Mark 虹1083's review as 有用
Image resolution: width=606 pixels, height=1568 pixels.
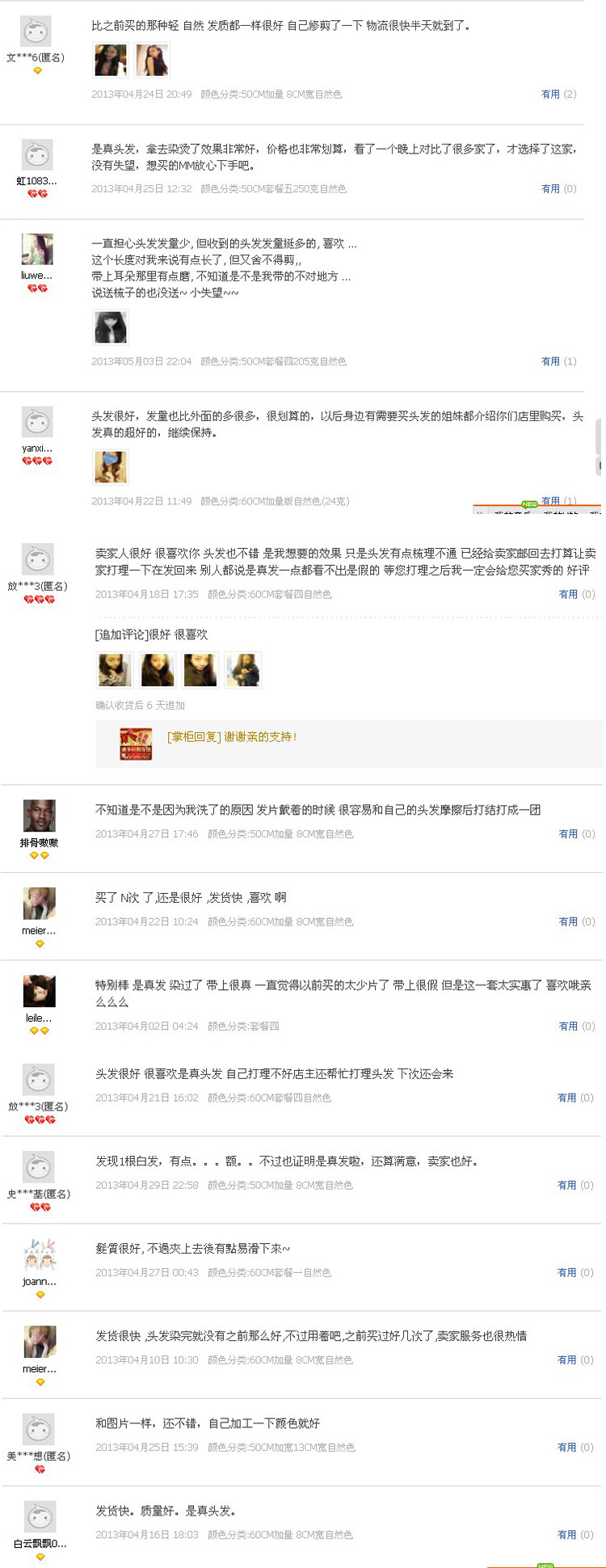pyautogui.click(x=550, y=189)
